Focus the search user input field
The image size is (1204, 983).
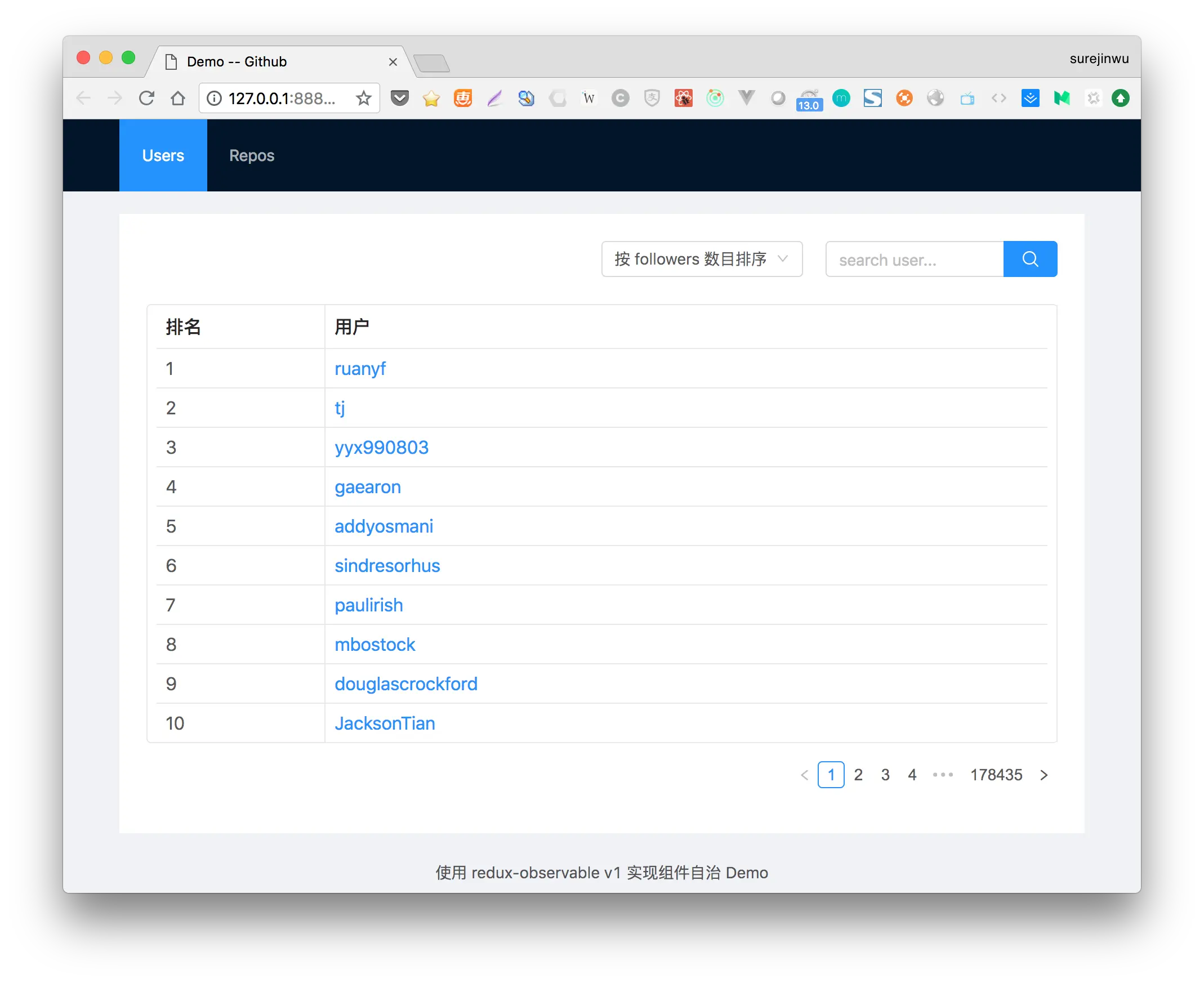coord(914,260)
